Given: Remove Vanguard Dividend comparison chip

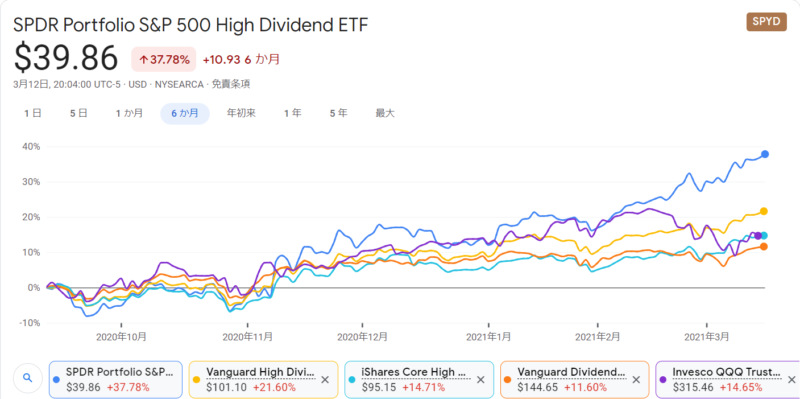Looking at the screenshot, I should tap(636, 380).
